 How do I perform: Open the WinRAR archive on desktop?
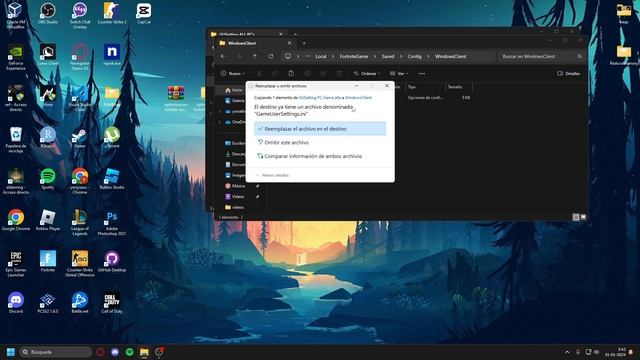(176, 98)
